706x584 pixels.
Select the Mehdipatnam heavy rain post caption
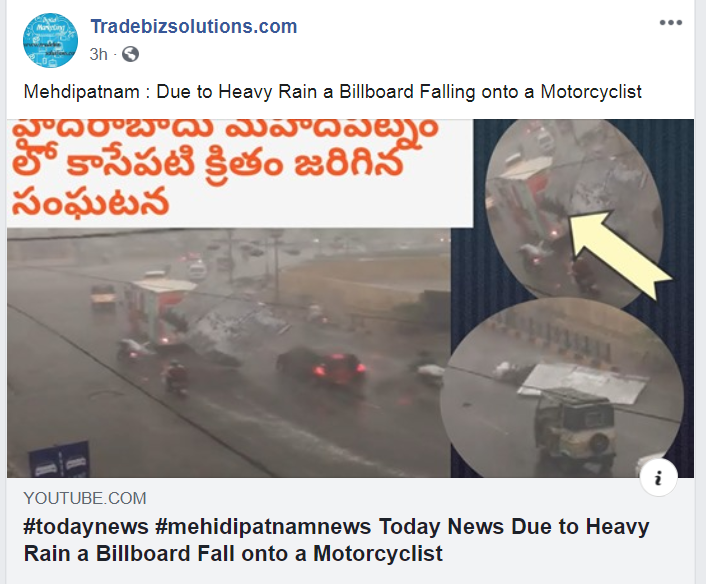(x=332, y=92)
